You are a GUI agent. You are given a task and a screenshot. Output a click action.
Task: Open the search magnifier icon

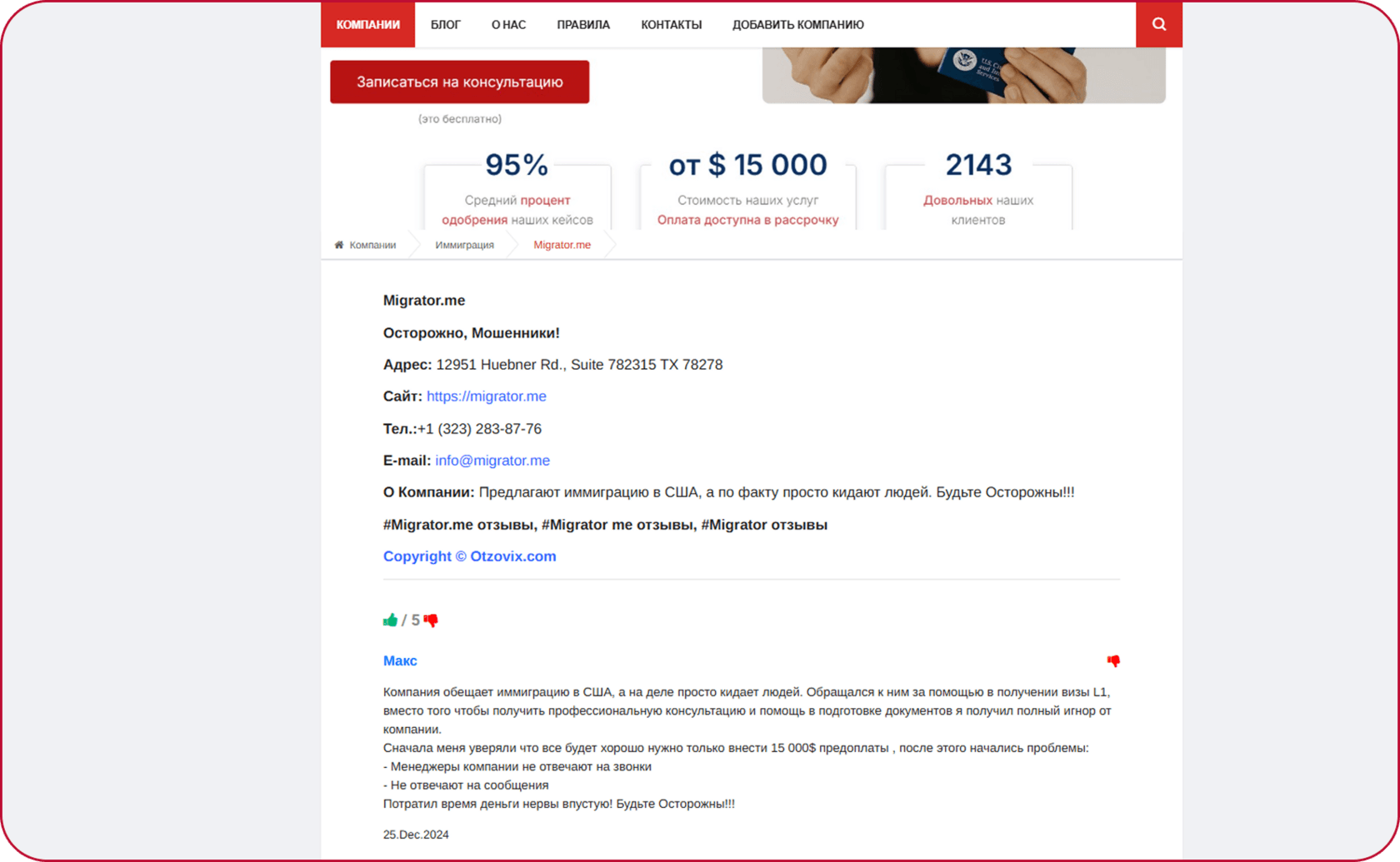click(1158, 24)
